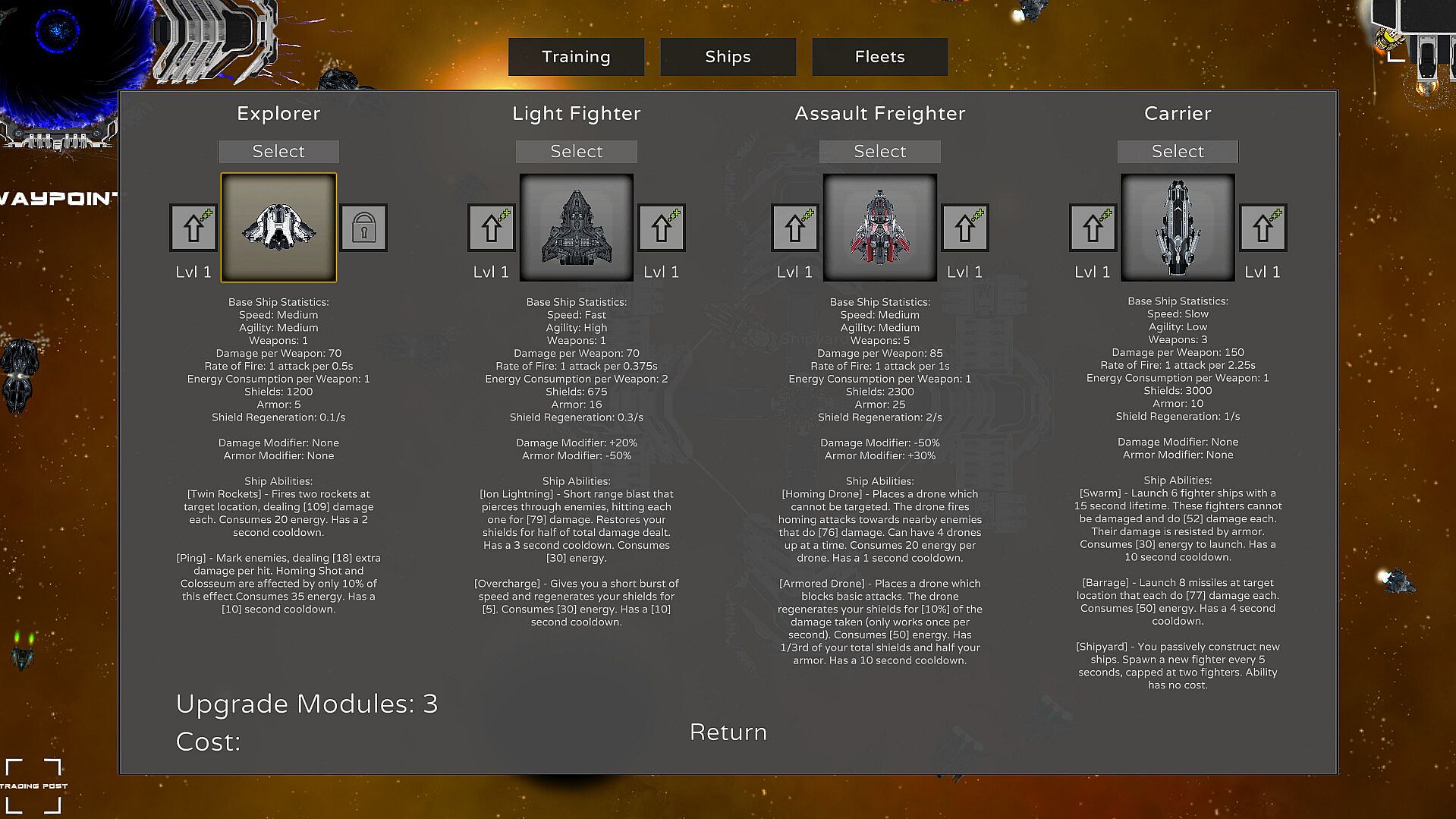Viewport: 1456px width, 819px height.
Task: Open the Training tab
Action: point(576,57)
